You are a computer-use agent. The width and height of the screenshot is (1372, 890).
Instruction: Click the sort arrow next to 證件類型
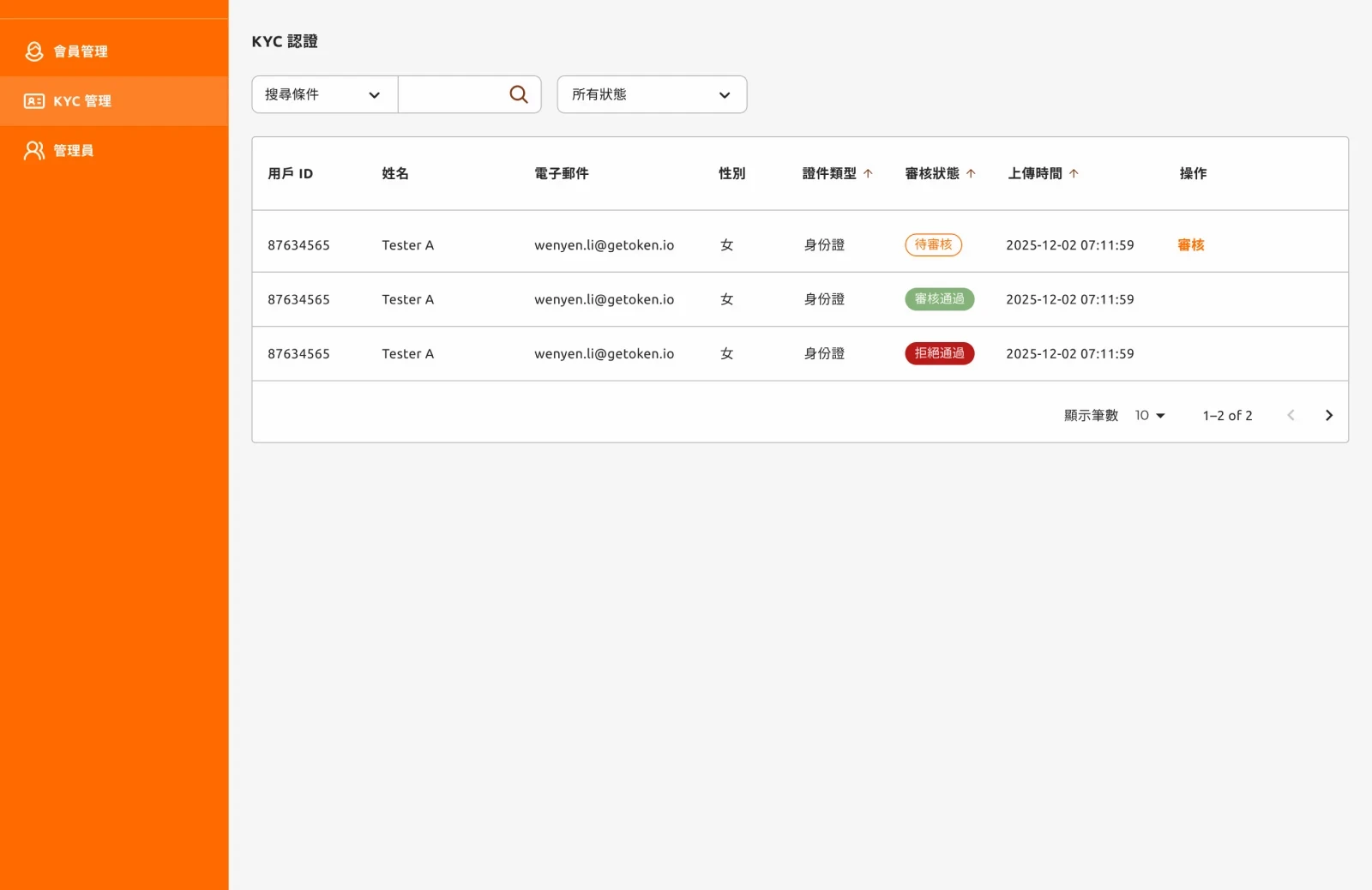point(869,173)
